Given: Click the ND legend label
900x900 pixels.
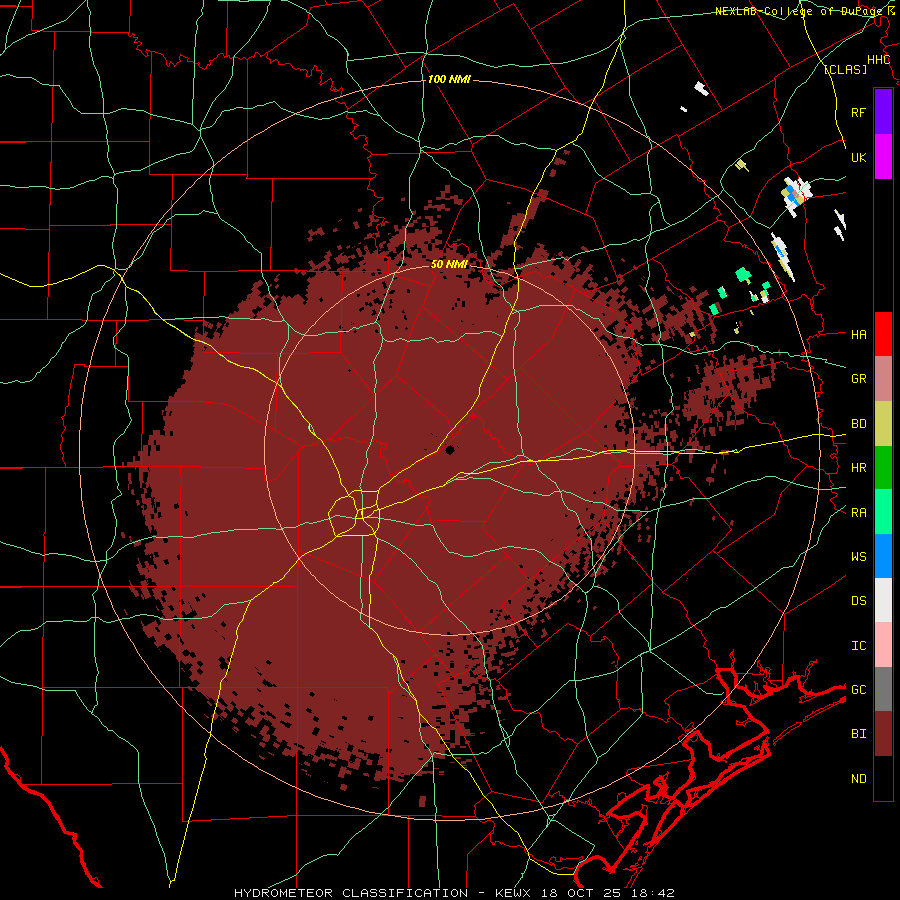Looking at the screenshot, I should (858, 779).
